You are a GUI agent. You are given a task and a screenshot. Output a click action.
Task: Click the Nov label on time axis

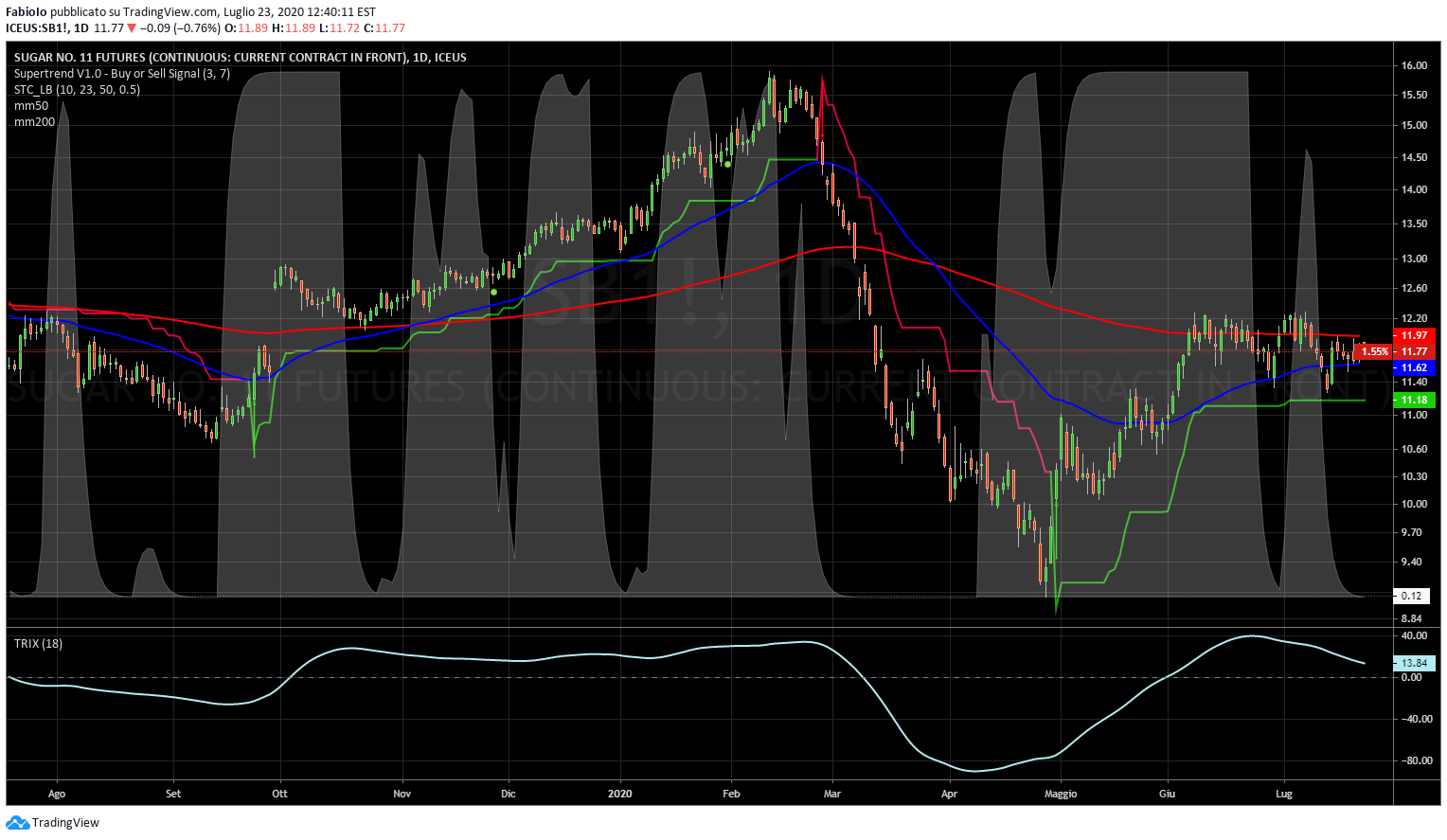click(402, 794)
